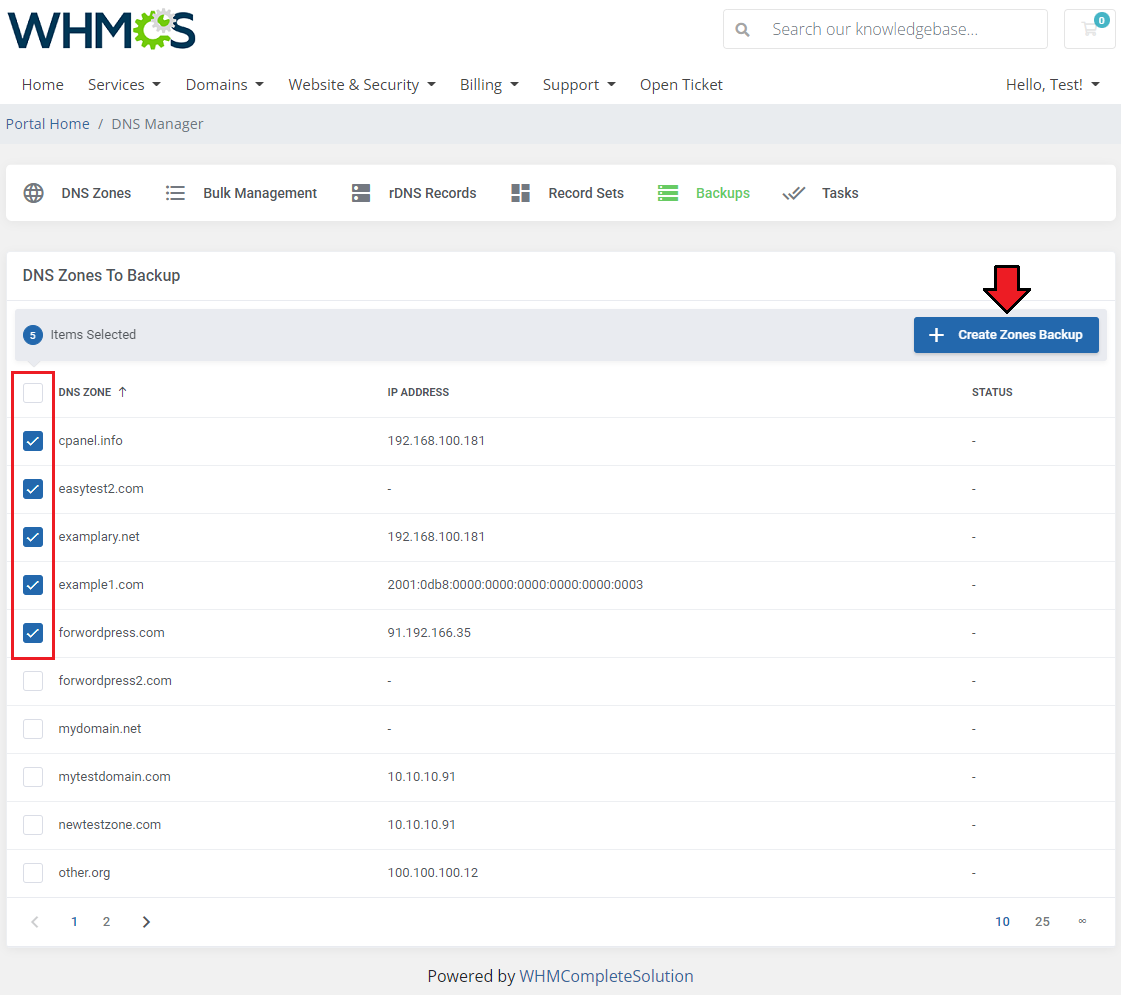Focus the knowledgebase search field

tap(885, 29)
